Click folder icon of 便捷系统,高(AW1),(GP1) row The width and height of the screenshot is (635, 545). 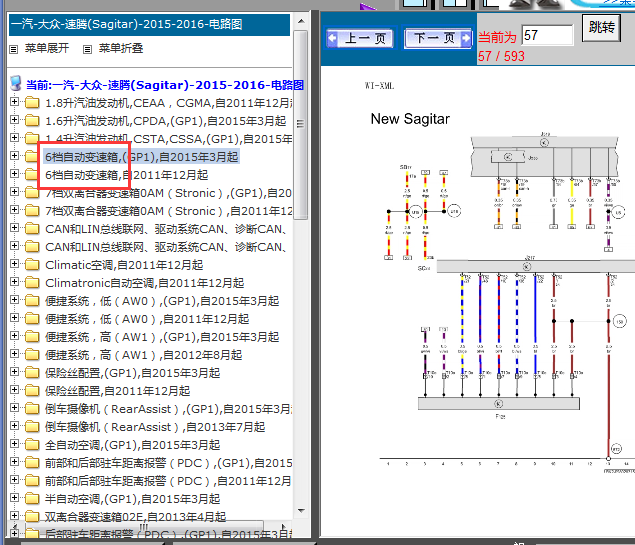click(x=32, y=337)
